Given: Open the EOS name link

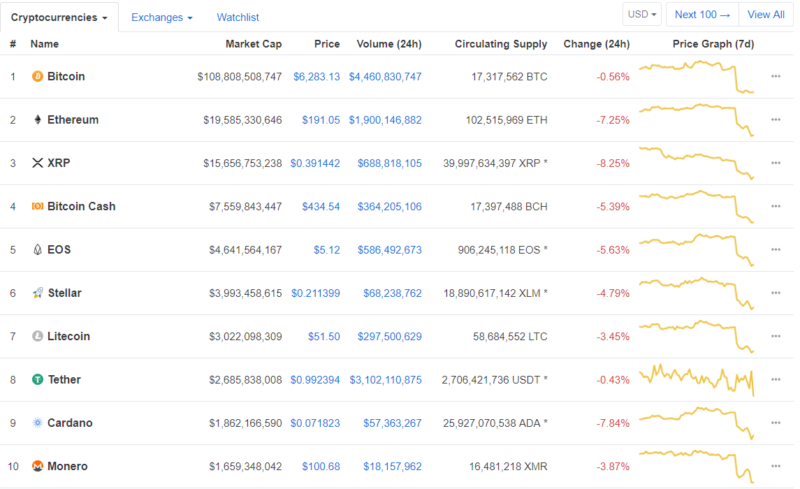Looking at the screenshot, I should click(x=59, y=250).
